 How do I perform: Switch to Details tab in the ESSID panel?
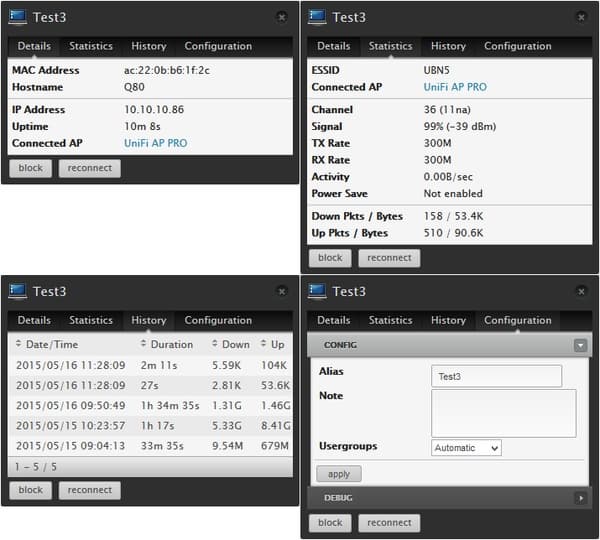tap(334, 46)
